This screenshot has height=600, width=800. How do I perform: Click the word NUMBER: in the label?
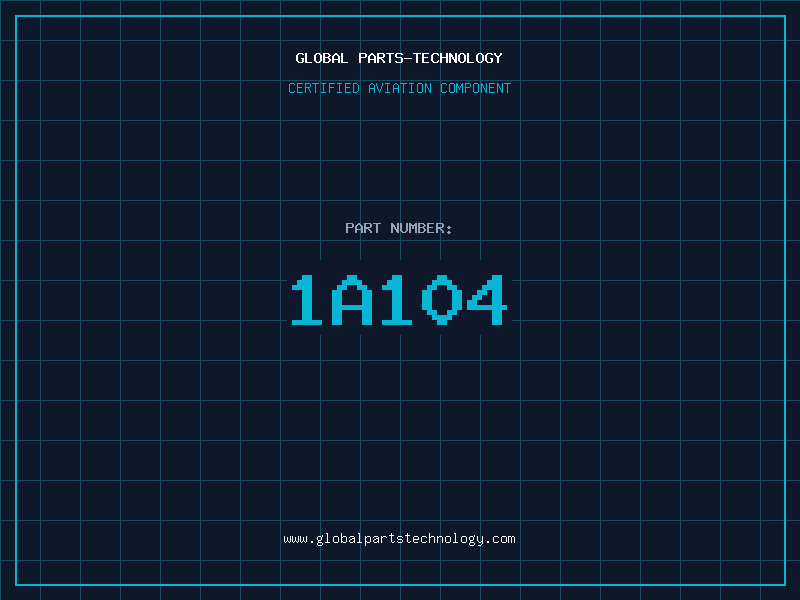click(x=421, y=228)
